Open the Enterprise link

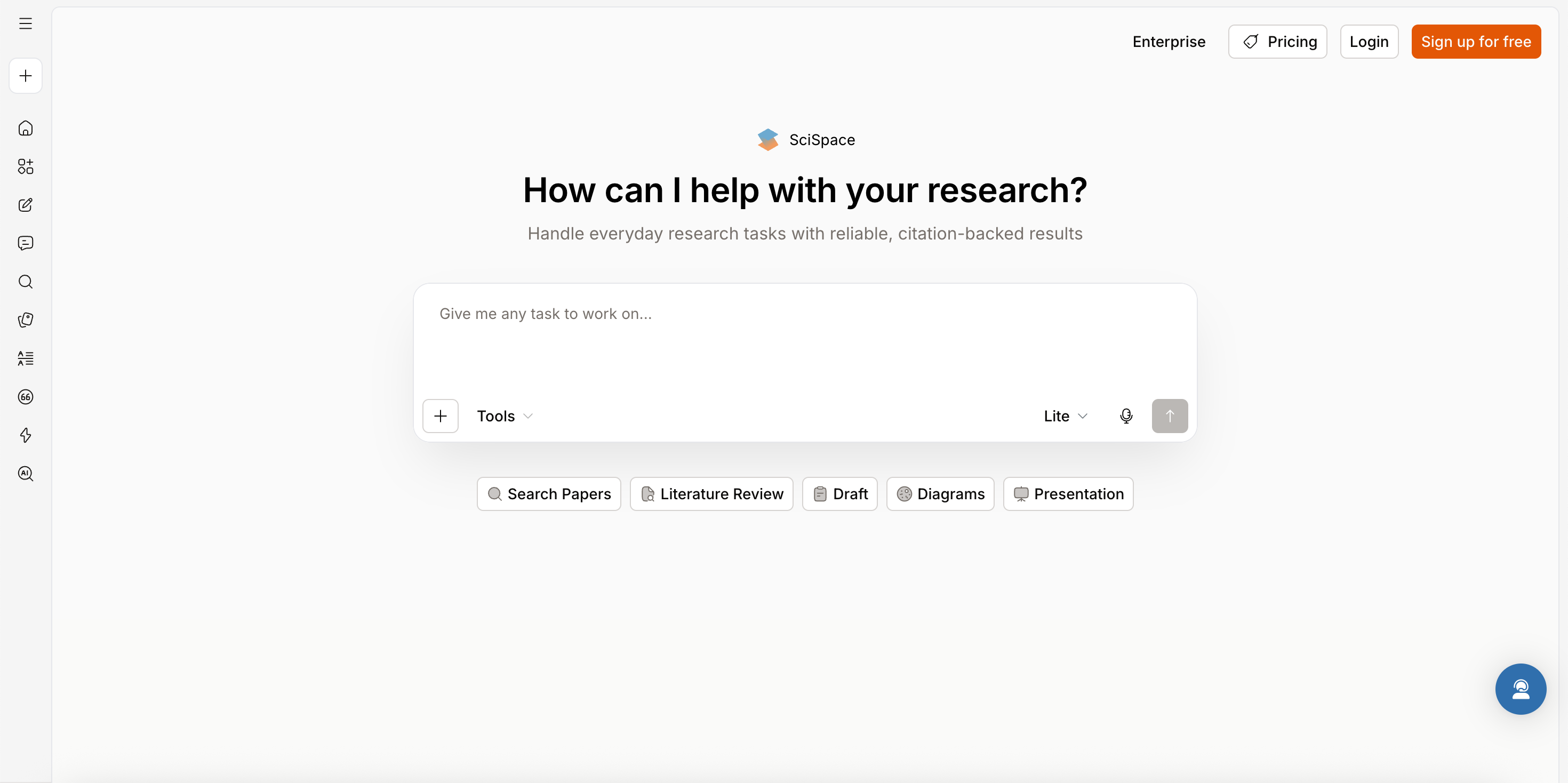pos(1169,42)
